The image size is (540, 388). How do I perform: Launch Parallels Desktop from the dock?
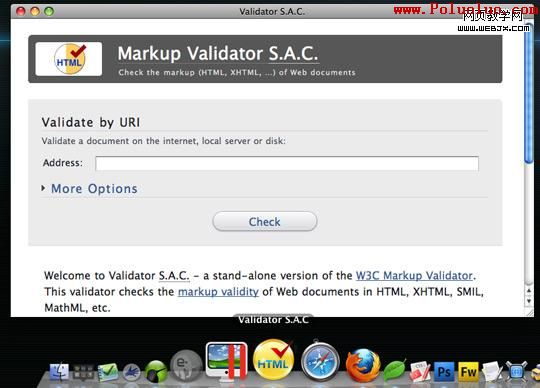(x=227, y=361)
